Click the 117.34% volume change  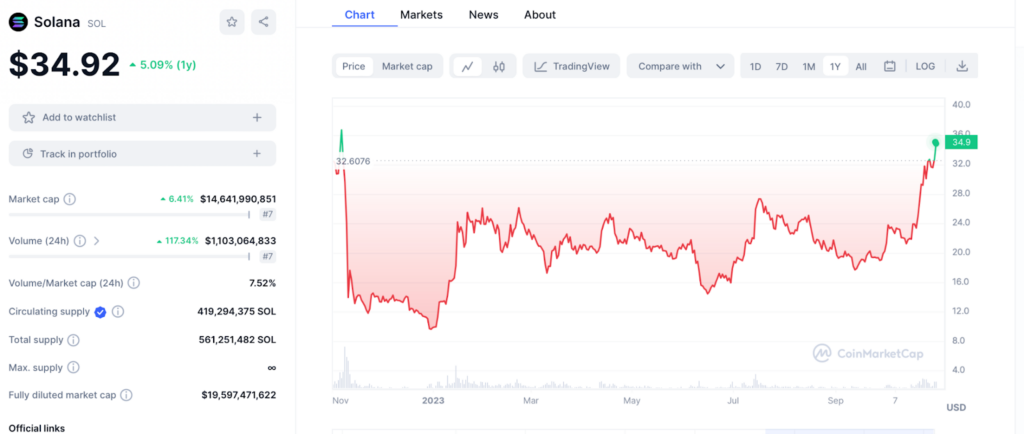pyautogui.click(x=178, y=241)
